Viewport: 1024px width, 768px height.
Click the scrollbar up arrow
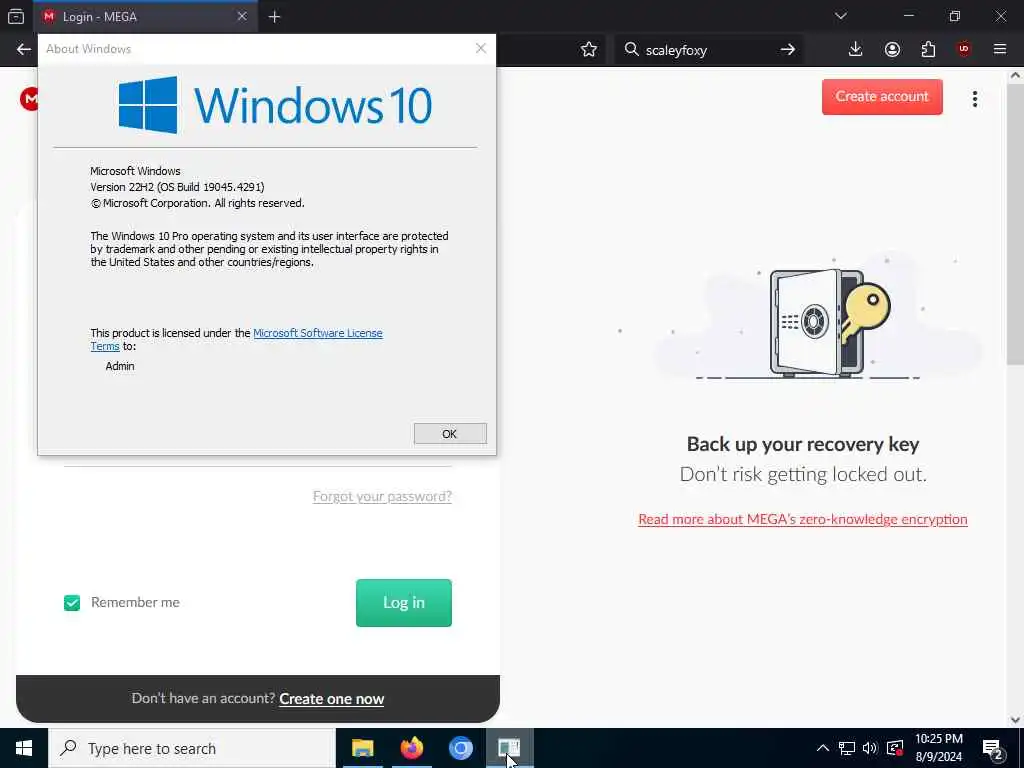1016,75
